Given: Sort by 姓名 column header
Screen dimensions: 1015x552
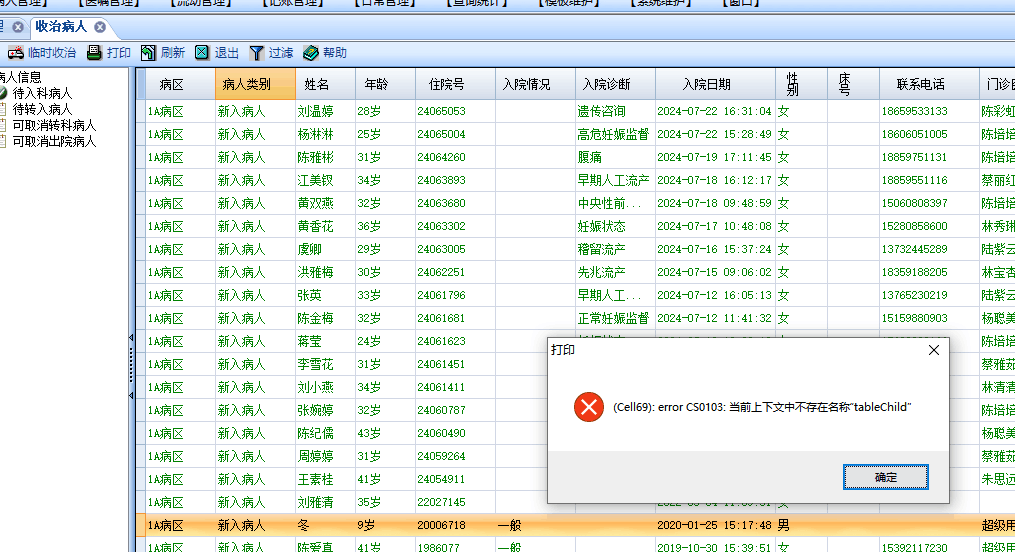Looking at the screenshot, I should click(325, 84).
